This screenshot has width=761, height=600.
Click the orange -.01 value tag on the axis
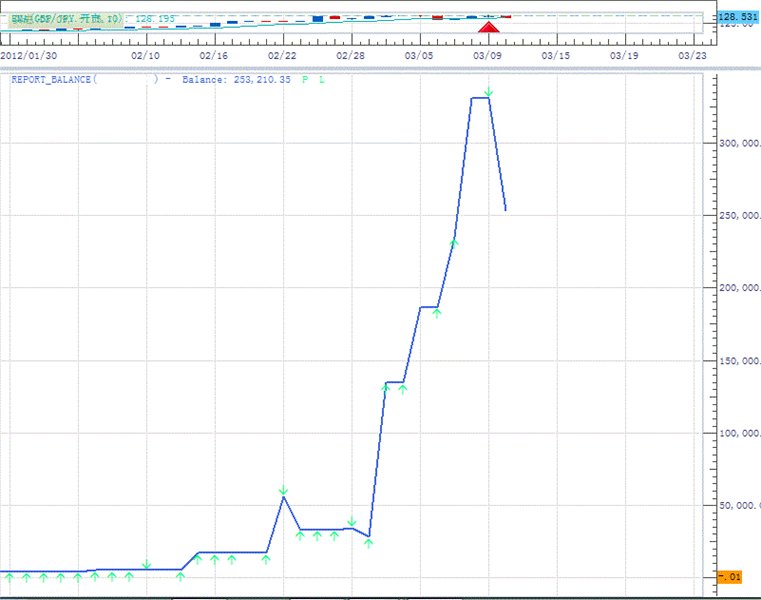coord(729,577)
